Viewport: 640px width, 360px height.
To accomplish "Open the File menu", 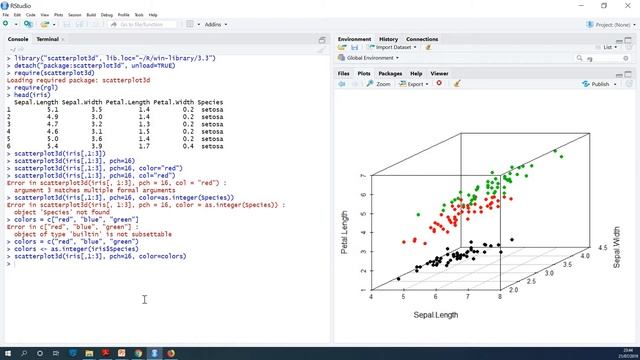I will coord(6,15).
